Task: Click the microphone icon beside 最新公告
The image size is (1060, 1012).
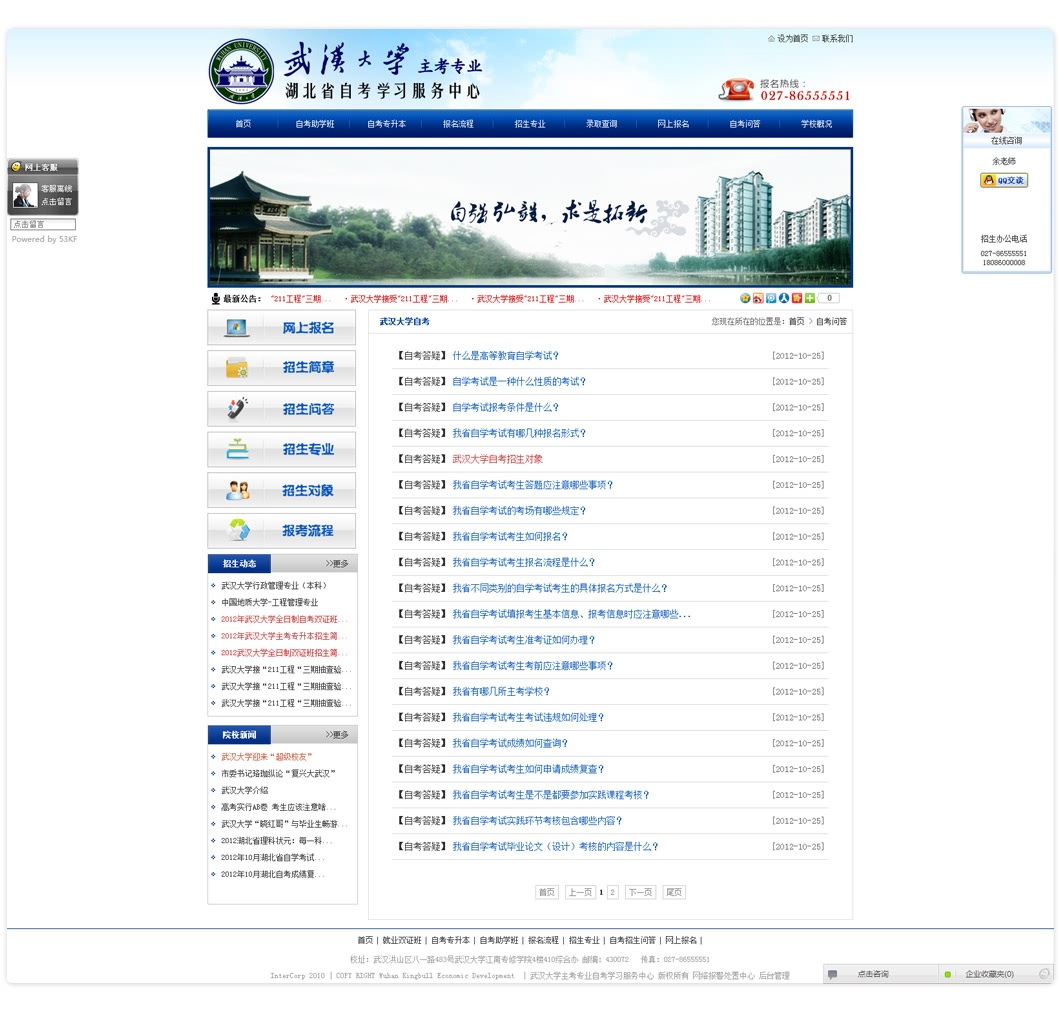Action: (x=216, y=298)
